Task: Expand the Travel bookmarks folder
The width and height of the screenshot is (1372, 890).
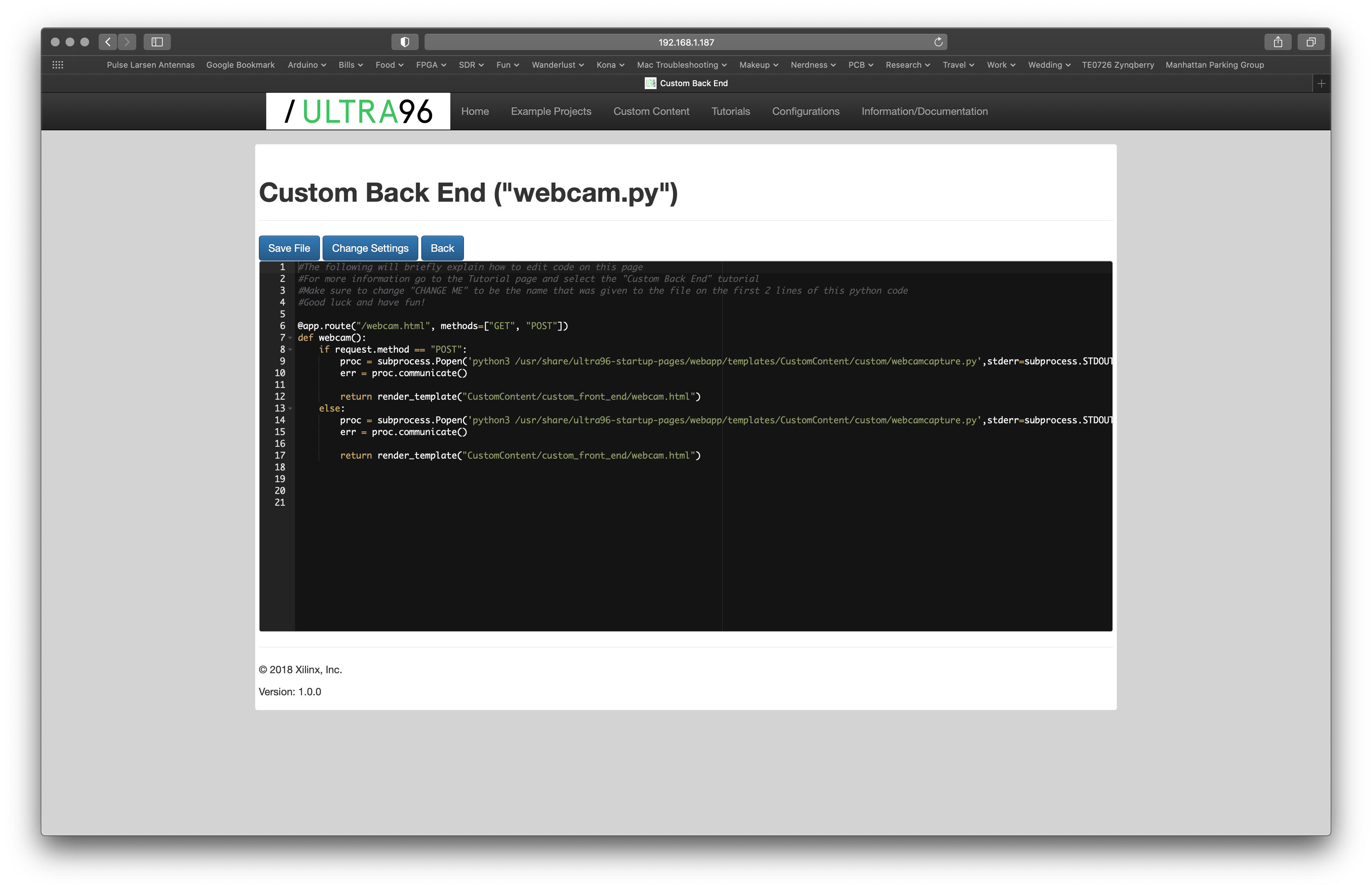Action: tap(958, 65)
